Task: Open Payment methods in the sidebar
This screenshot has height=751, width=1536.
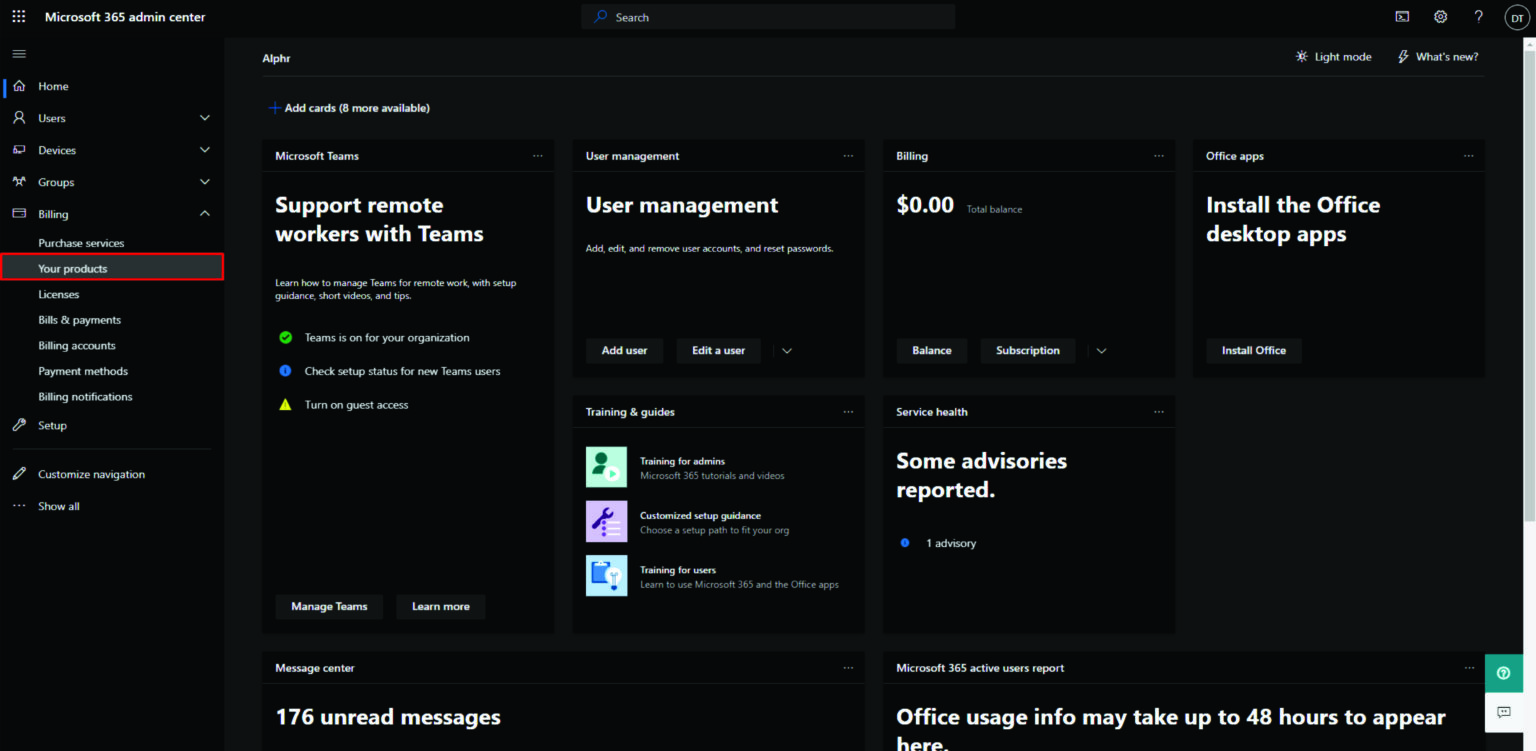Action: point(83,371)
